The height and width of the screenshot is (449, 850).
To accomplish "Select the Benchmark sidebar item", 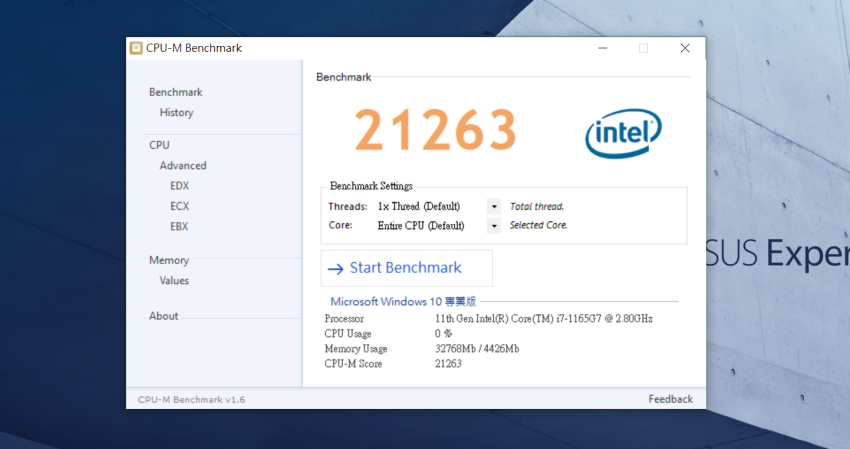I will [x=176, y=92].
